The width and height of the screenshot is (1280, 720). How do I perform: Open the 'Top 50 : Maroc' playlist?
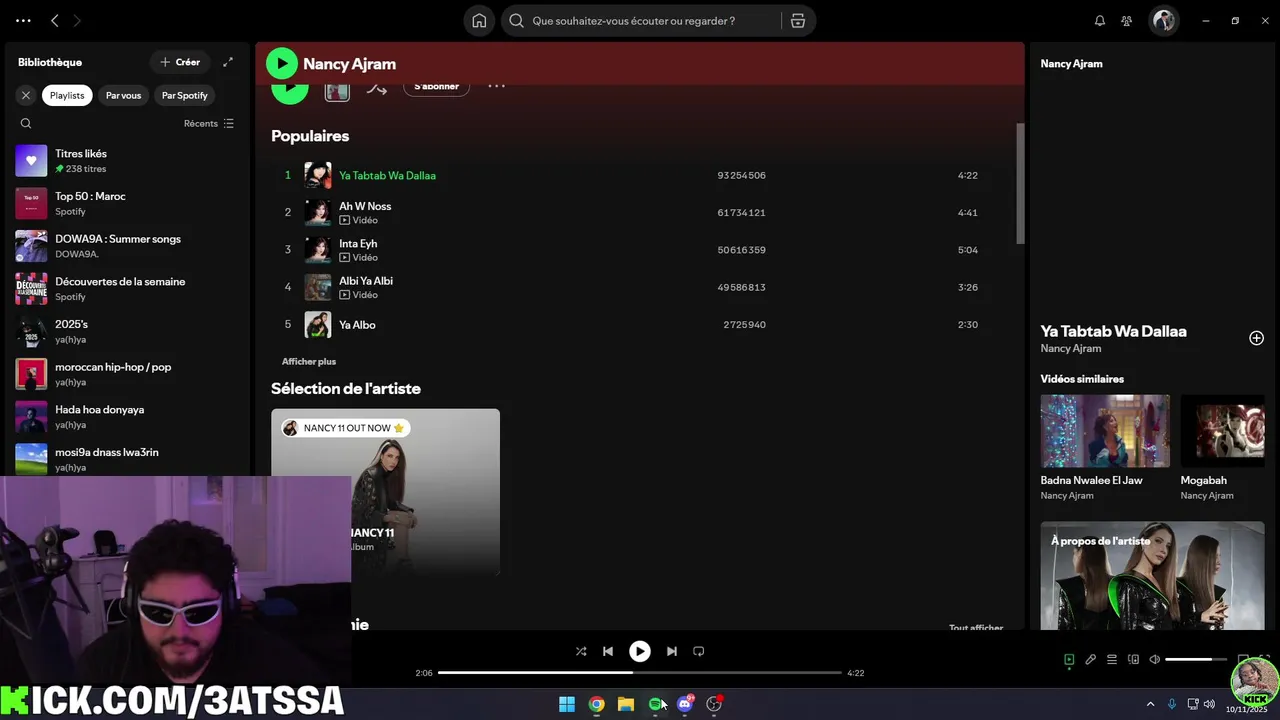(x=127, y=204)
